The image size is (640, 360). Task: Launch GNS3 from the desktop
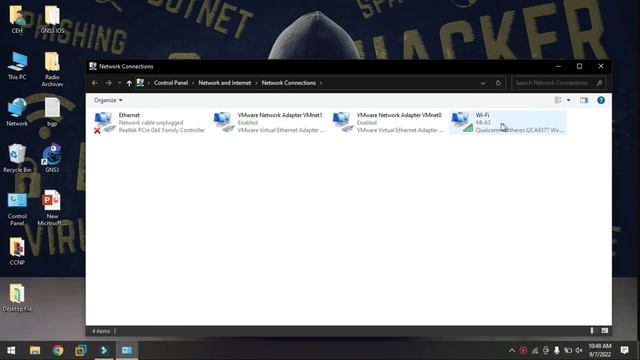(52, 158)
